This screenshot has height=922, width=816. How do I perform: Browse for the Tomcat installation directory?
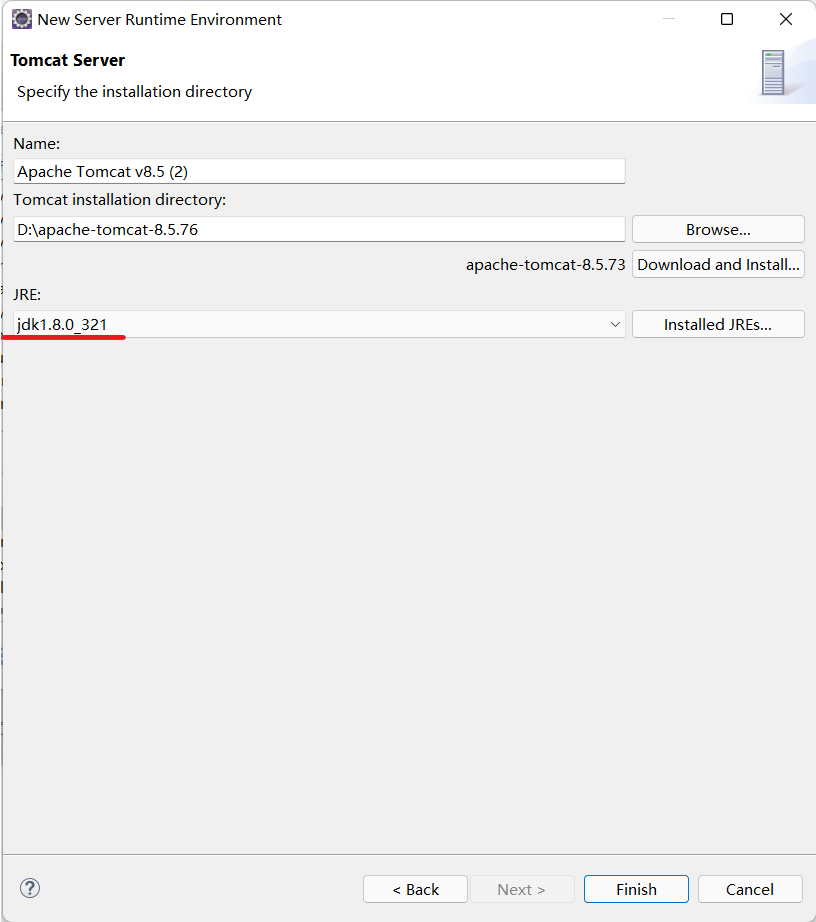click(718, 229)
